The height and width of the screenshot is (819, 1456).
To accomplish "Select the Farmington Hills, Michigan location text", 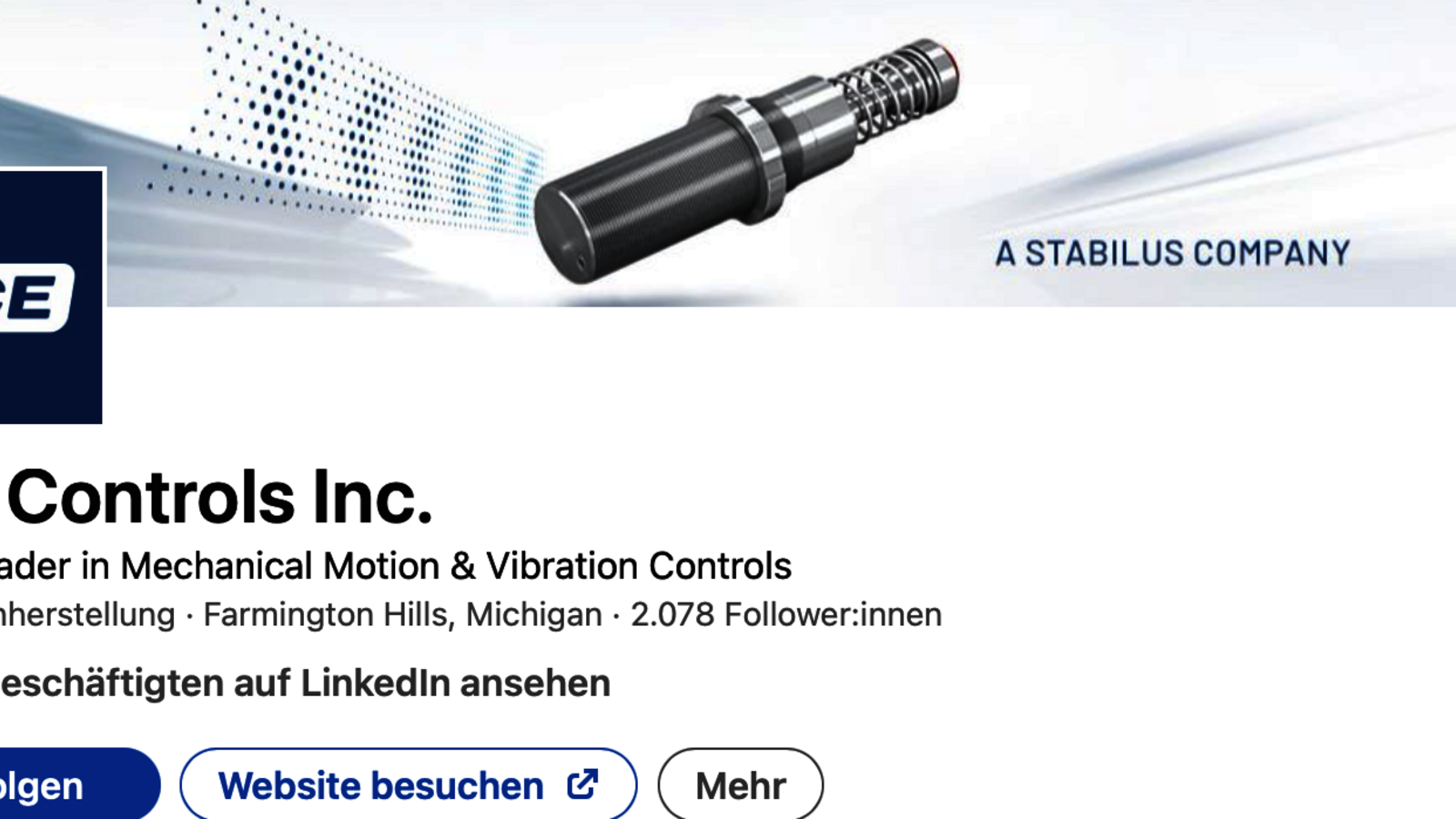I will tap(402, 615).
